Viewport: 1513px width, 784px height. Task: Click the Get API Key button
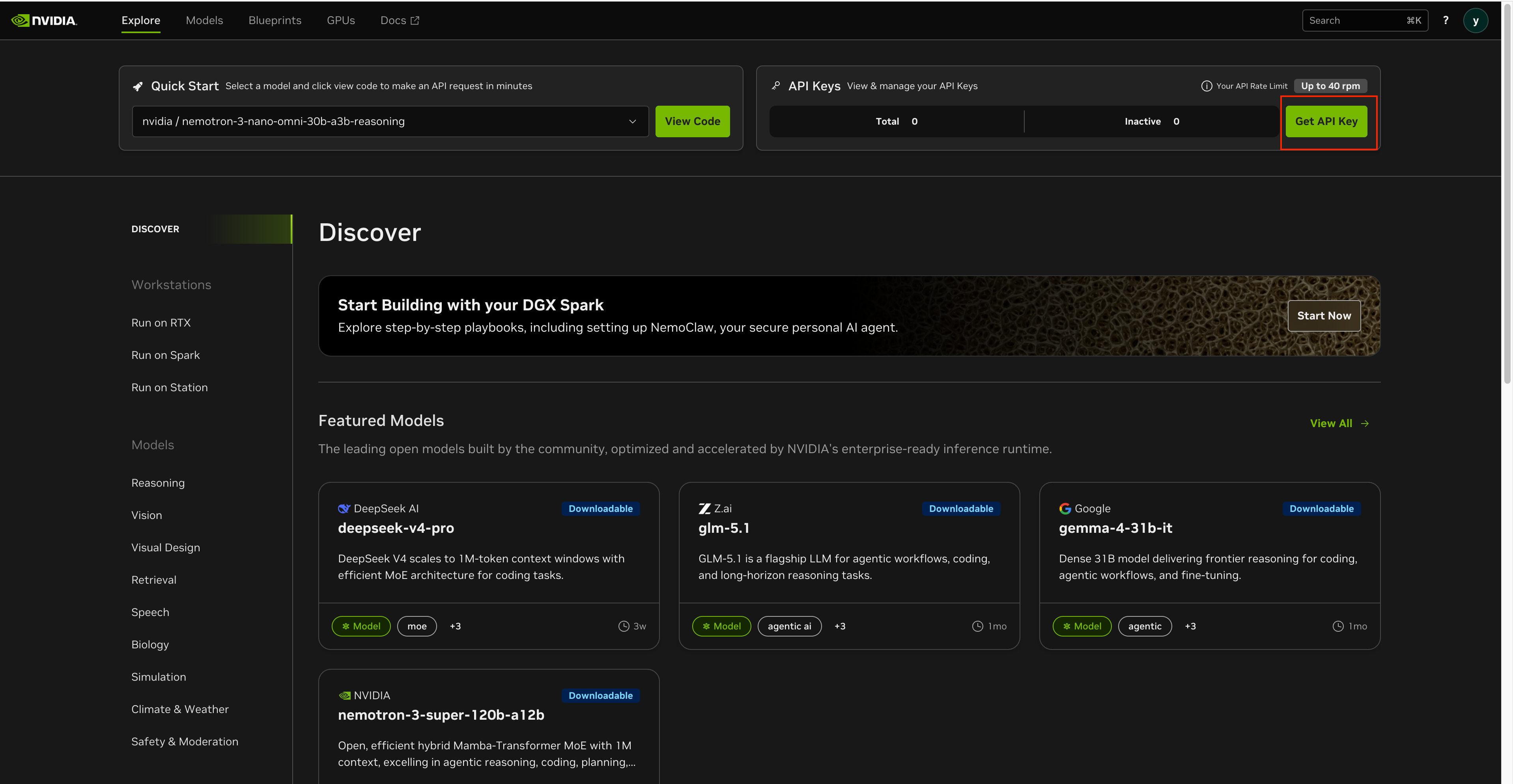coord(1326,121)
